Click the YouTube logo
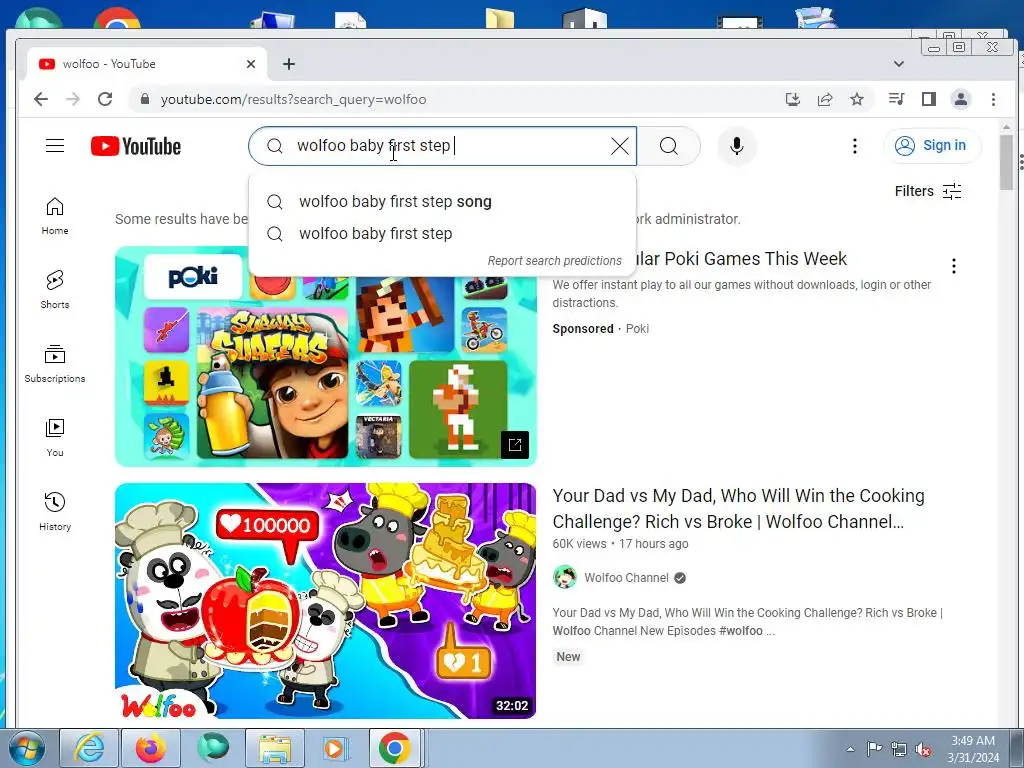The image size is (1024, 768). tap(136, 146)
